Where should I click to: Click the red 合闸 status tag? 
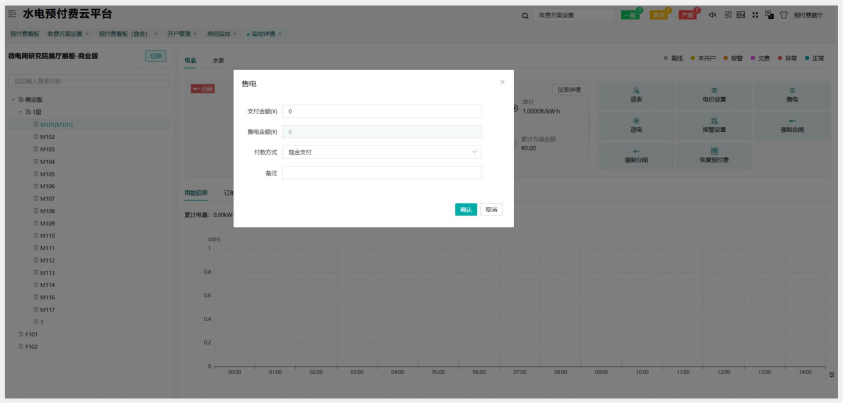pyautogui.click(x=203, y=89)
